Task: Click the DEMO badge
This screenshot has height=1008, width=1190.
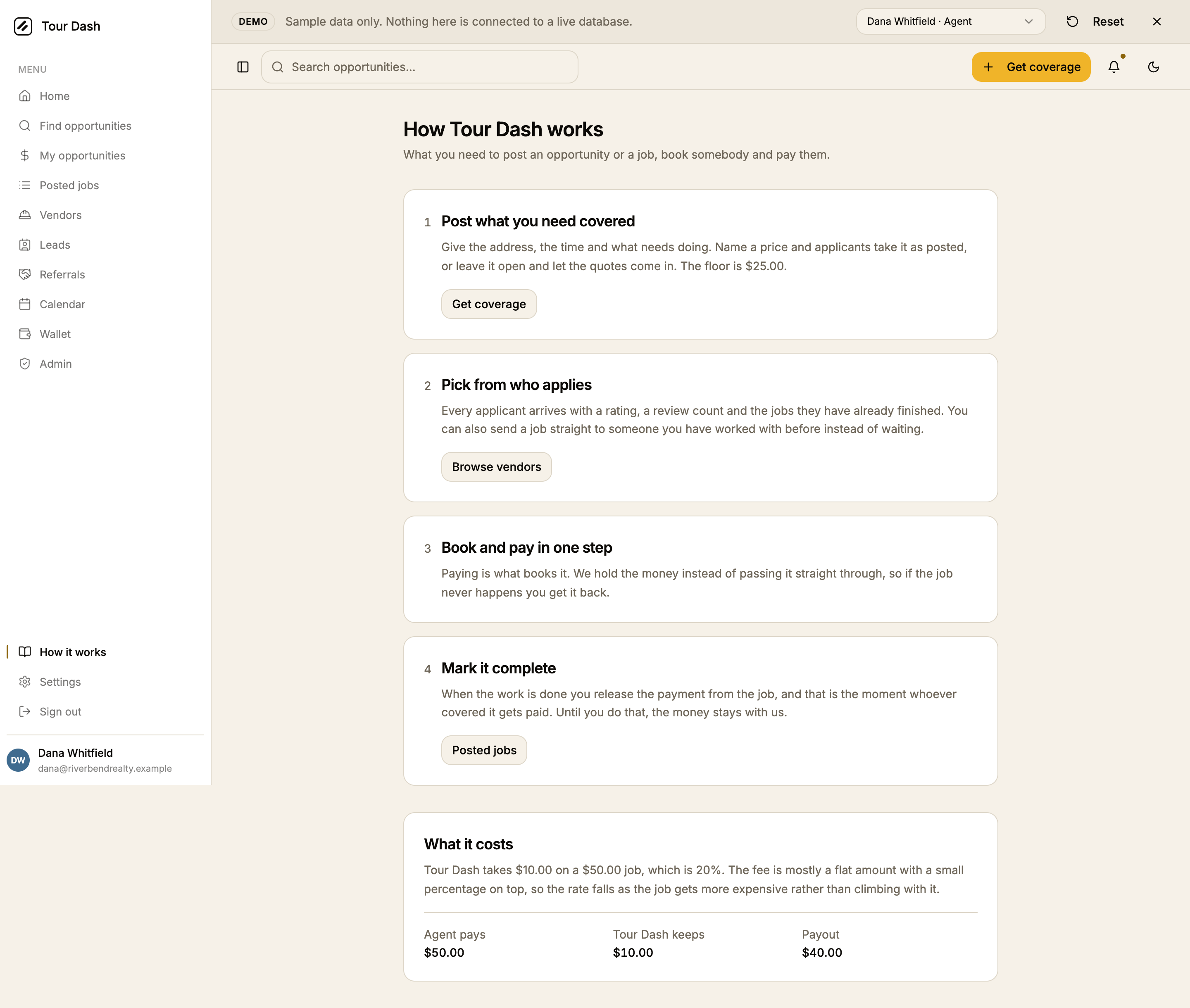Action: [253, 21]
